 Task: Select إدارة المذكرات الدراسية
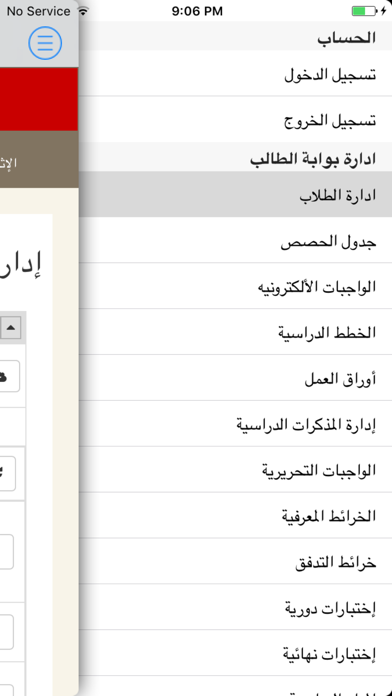[x=235, y=424]
